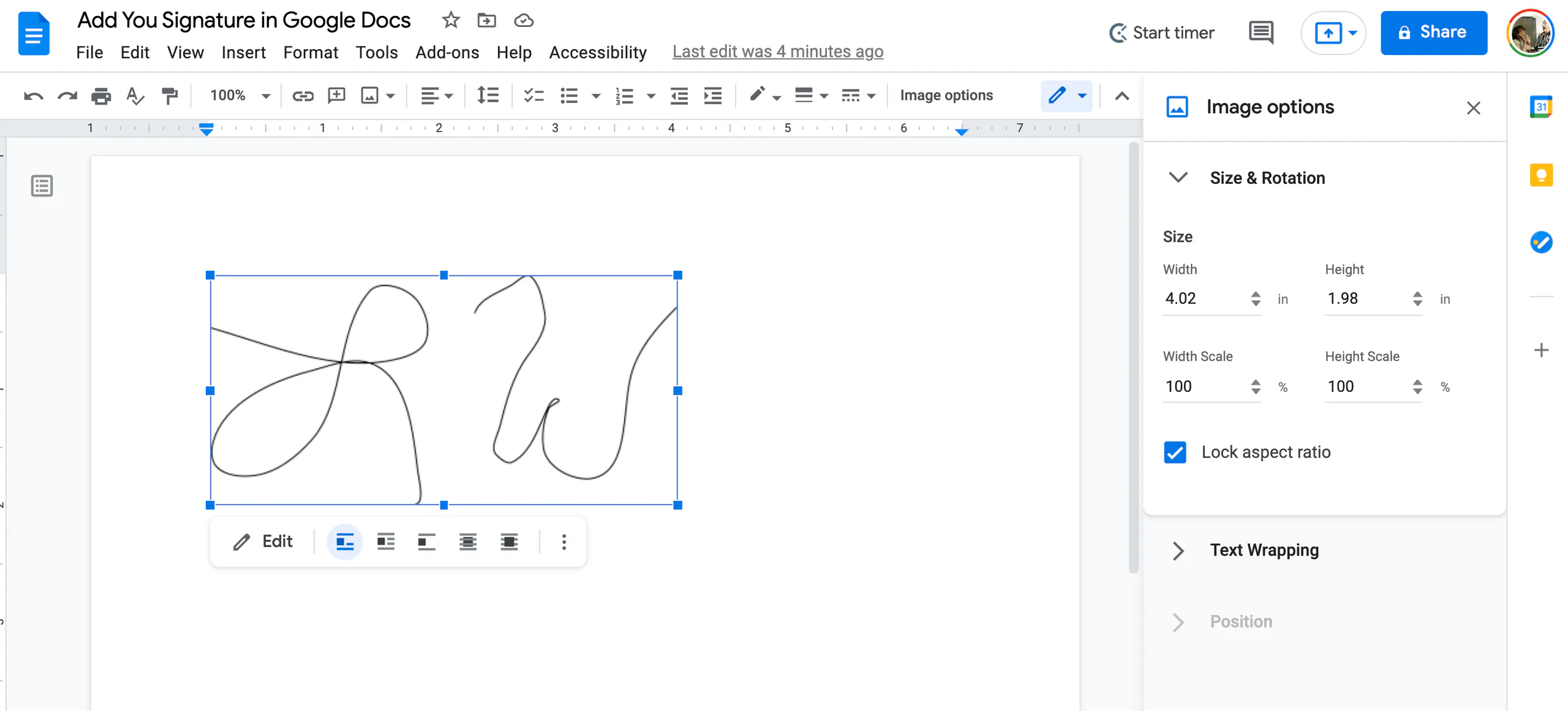Click Edit button below the signature
This screenshot has width=1568, height=711.
[263, 542]
